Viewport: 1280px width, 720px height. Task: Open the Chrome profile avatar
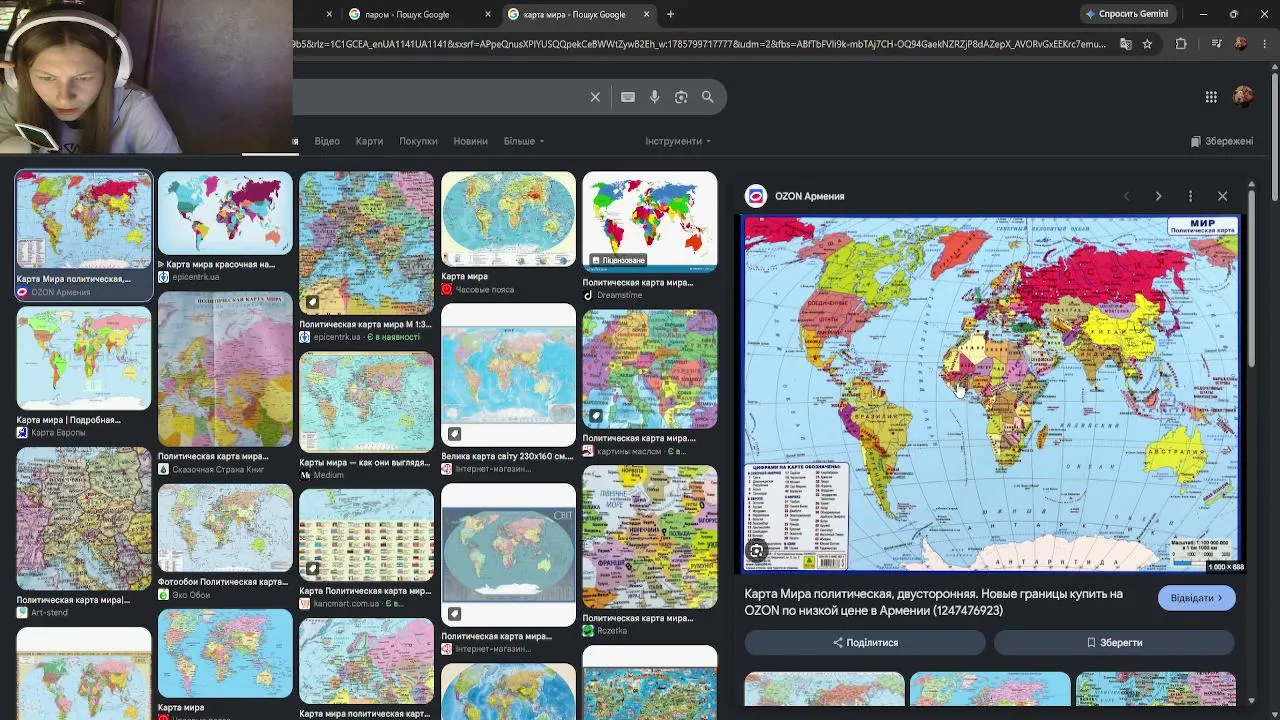tap(1241, 44)
